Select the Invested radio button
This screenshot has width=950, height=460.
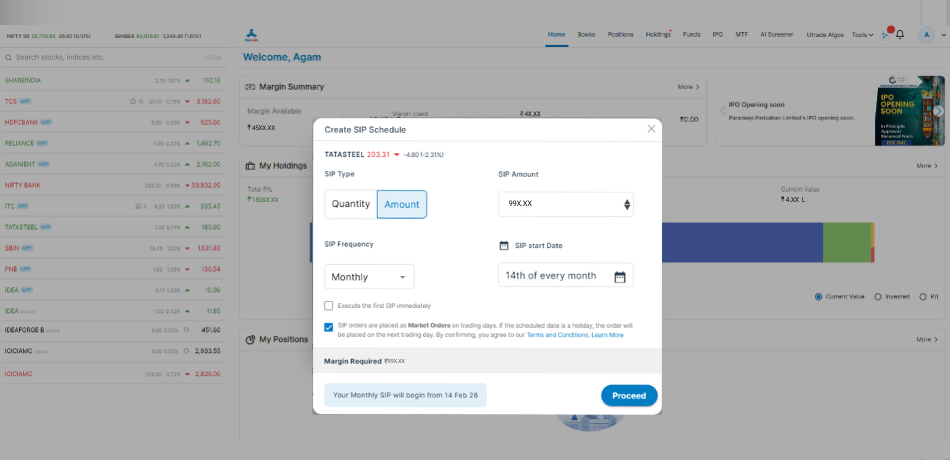click(878, 296)
